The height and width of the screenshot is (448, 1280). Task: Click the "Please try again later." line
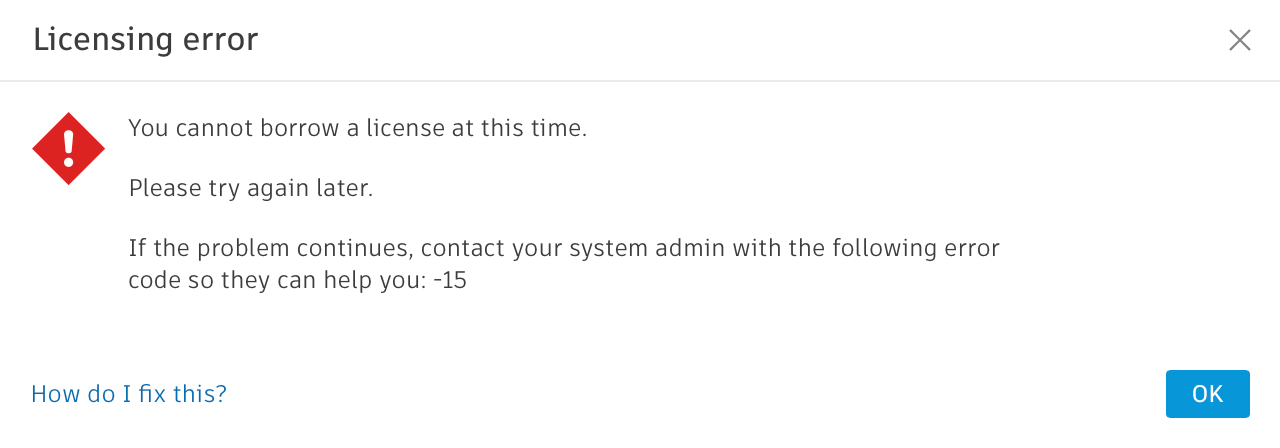251,188
